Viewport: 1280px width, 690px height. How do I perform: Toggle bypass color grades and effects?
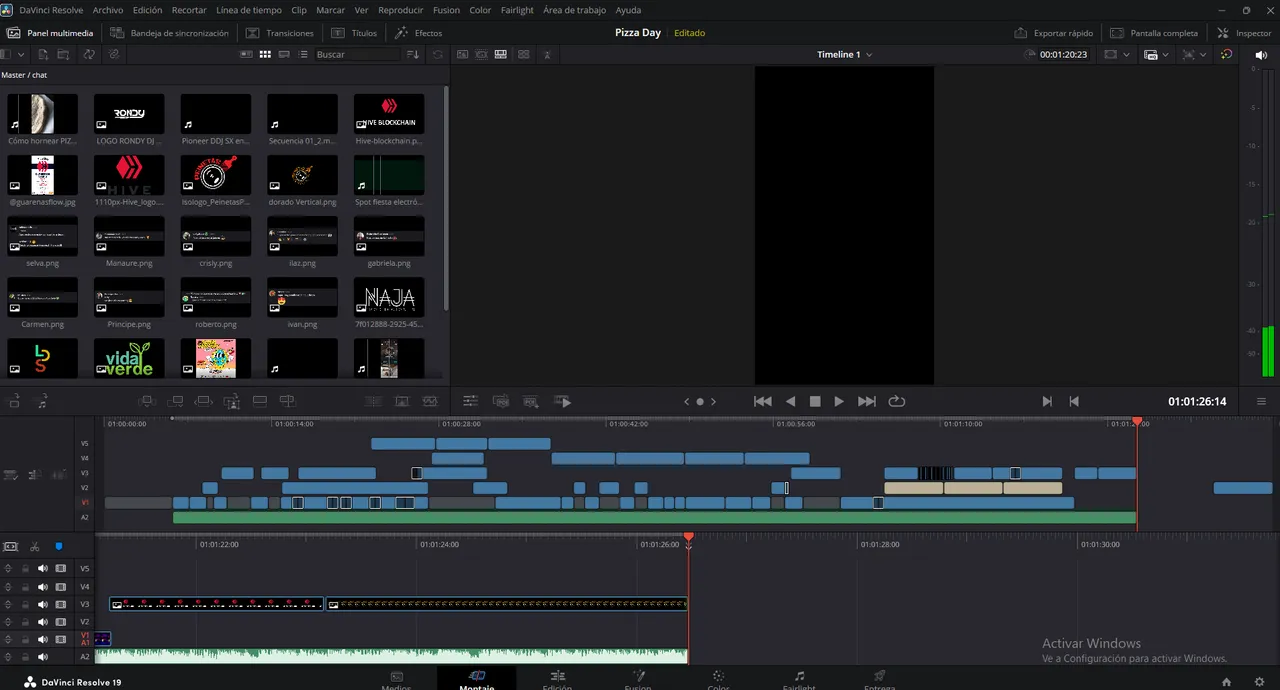pyautogui.click(x=1226, y=54)
